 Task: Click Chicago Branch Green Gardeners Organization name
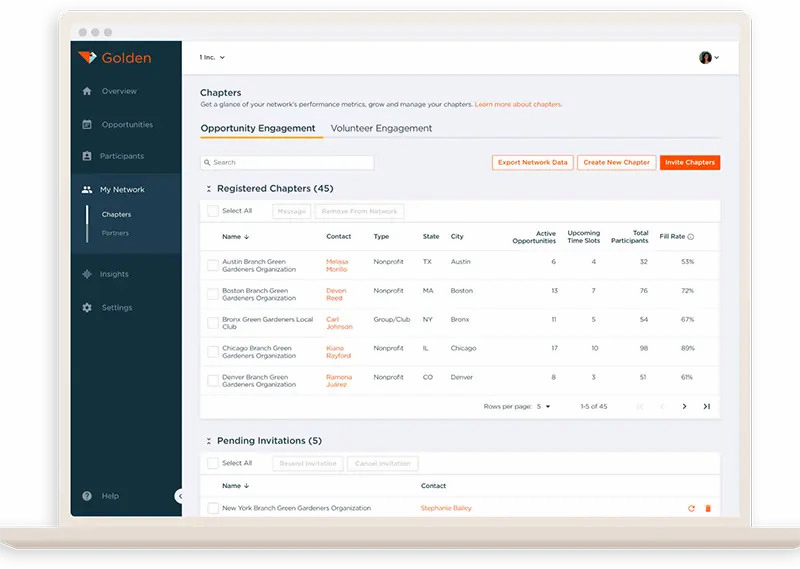pos(259,352)
